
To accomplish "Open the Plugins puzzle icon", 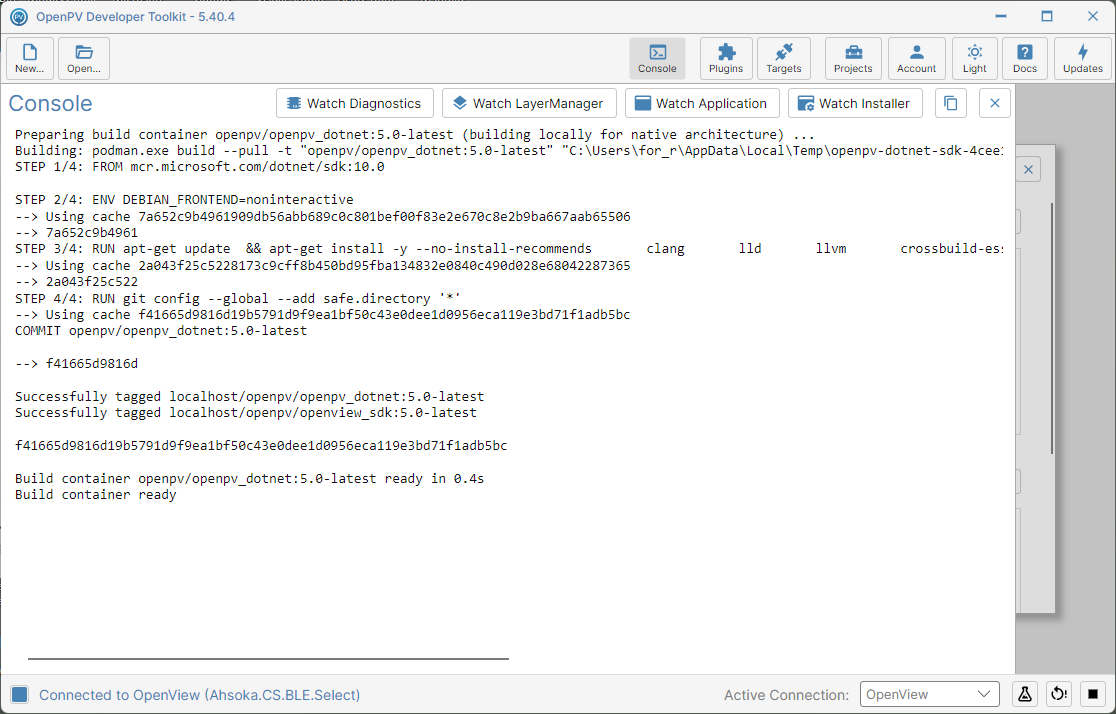I will coord(726,58).
